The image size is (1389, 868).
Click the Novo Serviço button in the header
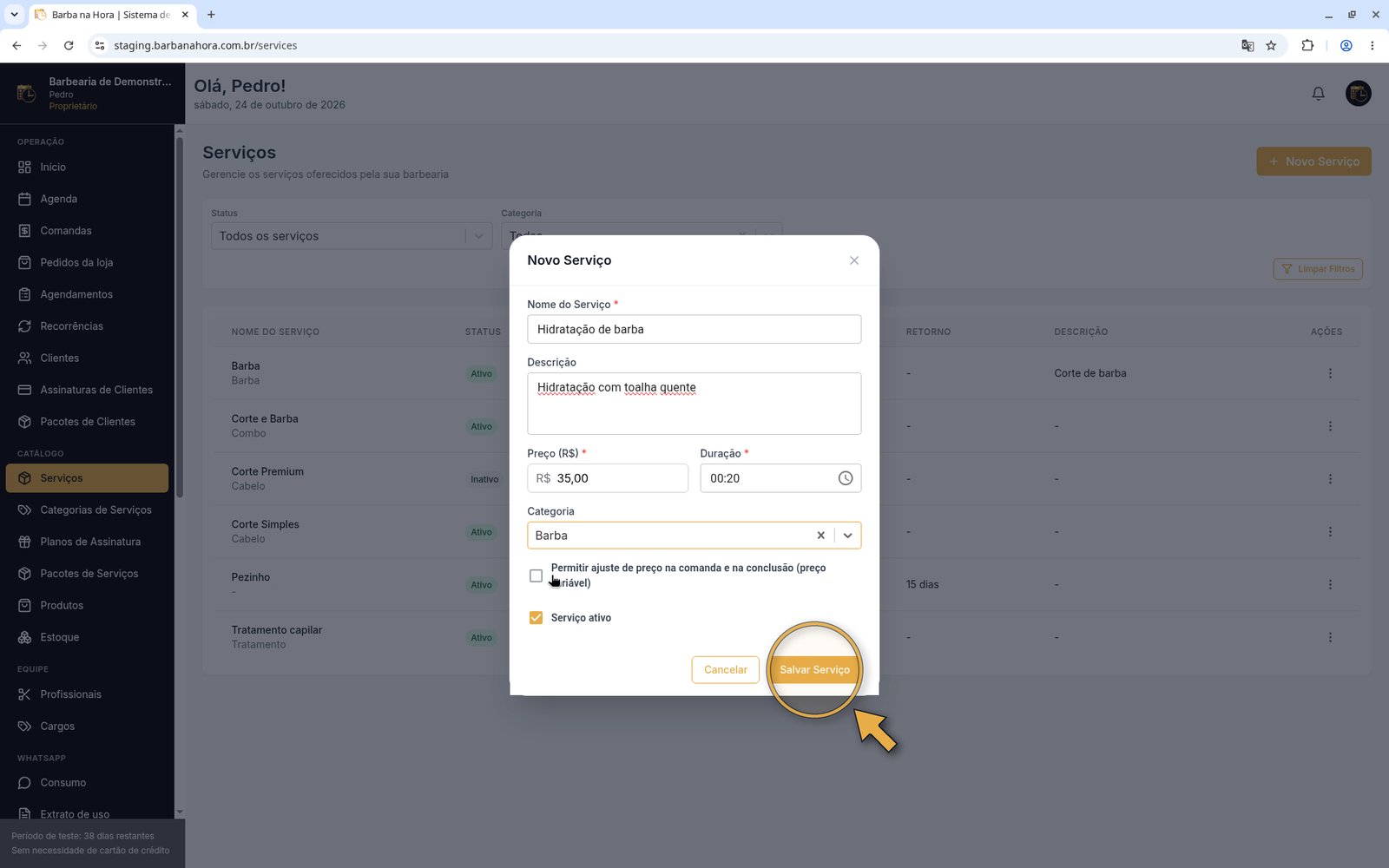1313,161
